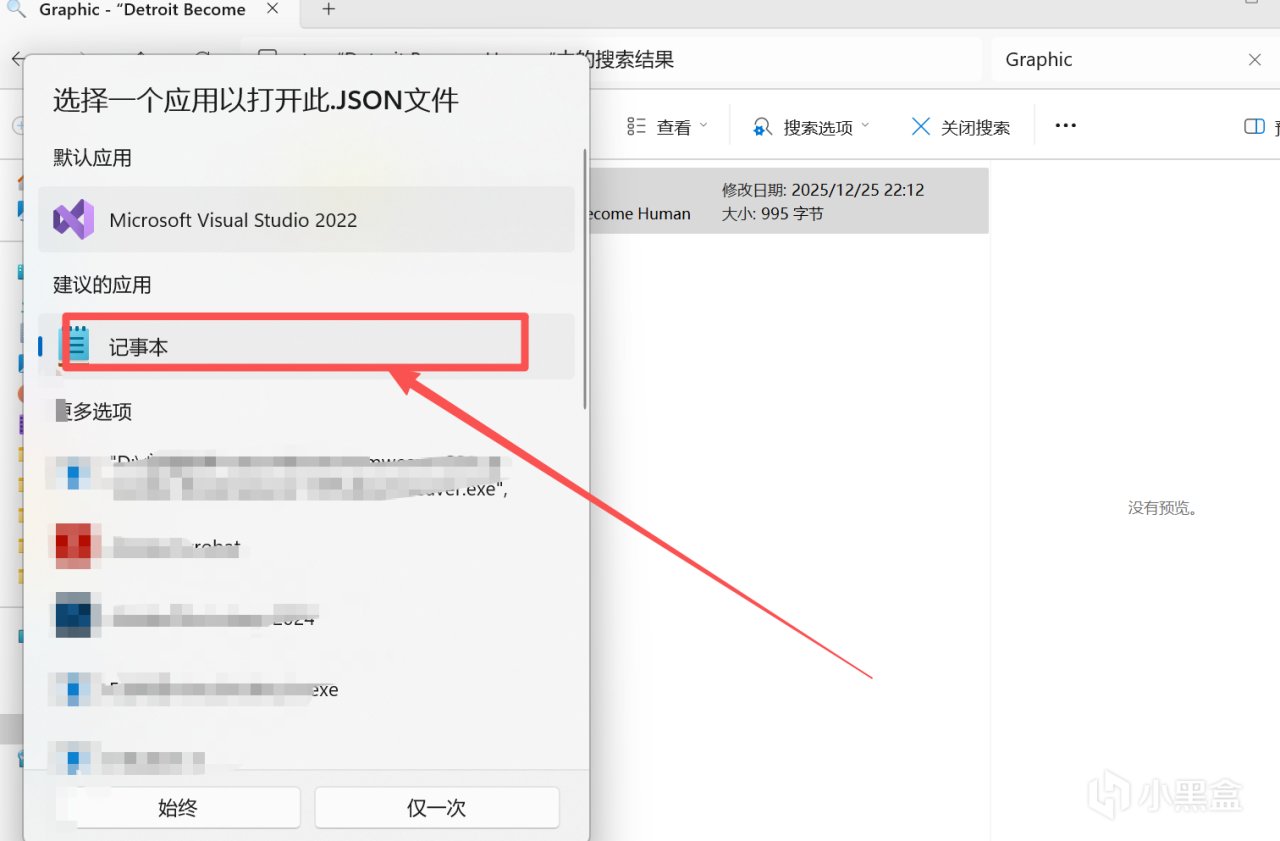The width and height of the screenshot is (1280, 841).
Task: Focus the Graphic search input field
Action: tap(1118, 60)
